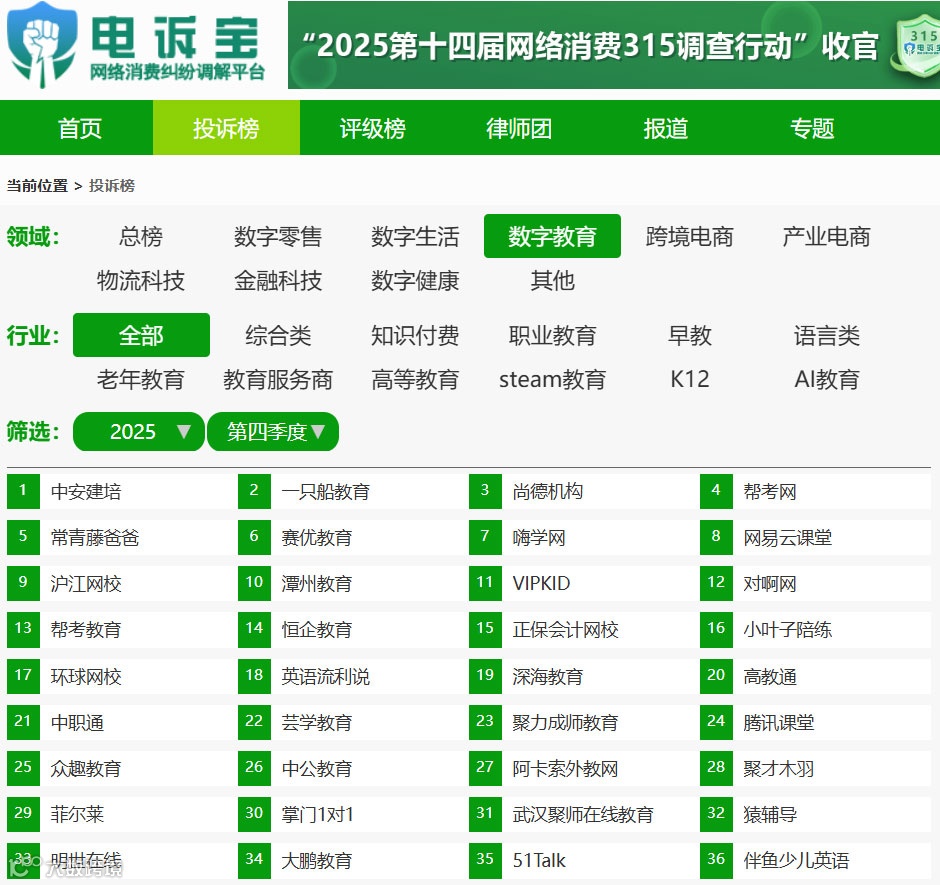Image resolution: width=940 pixels, height=885 pixels.
Task: Select the 投诉榜 nav tab
Action: (x=226, y=128)
